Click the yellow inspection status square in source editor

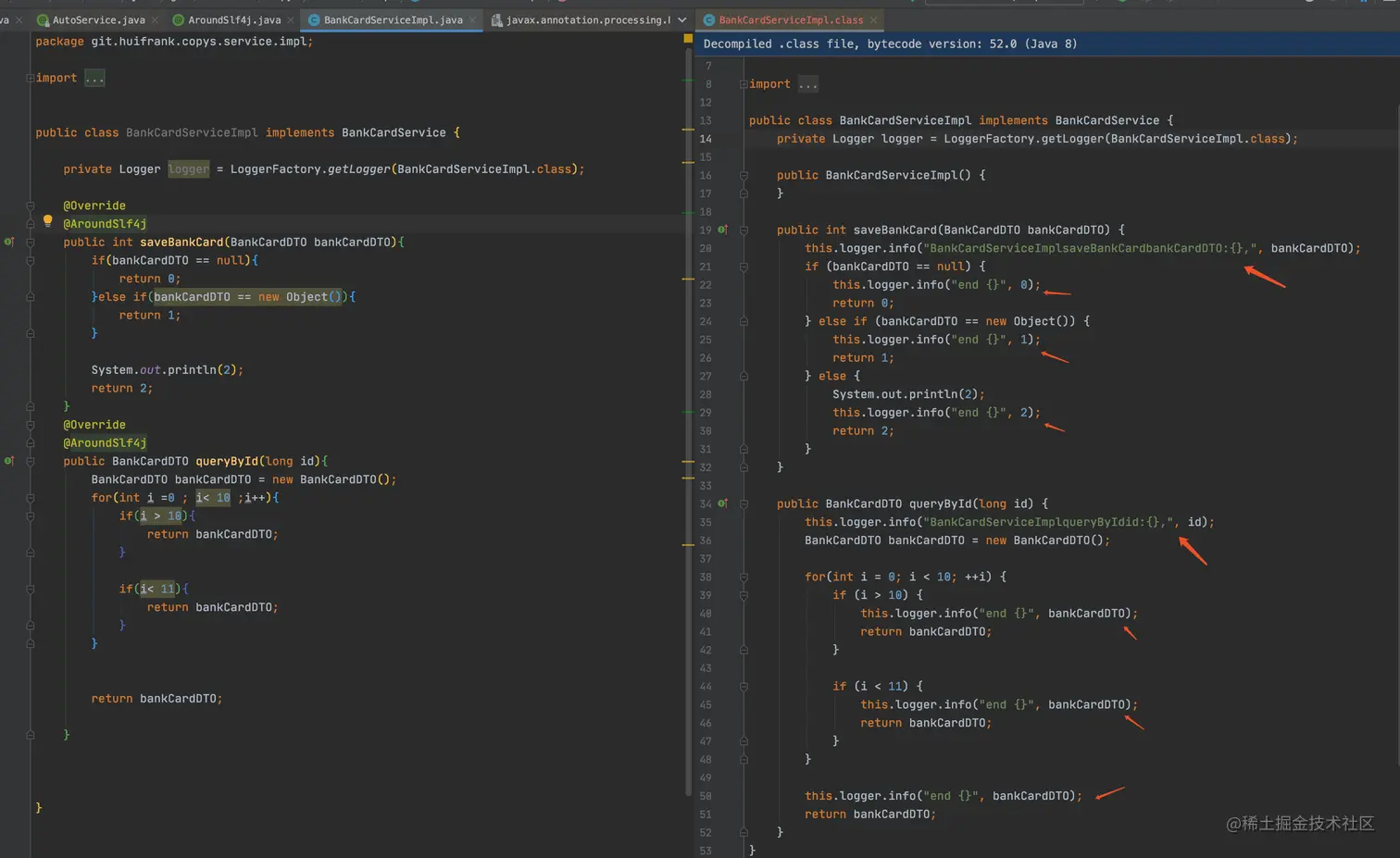coord(688,39)
